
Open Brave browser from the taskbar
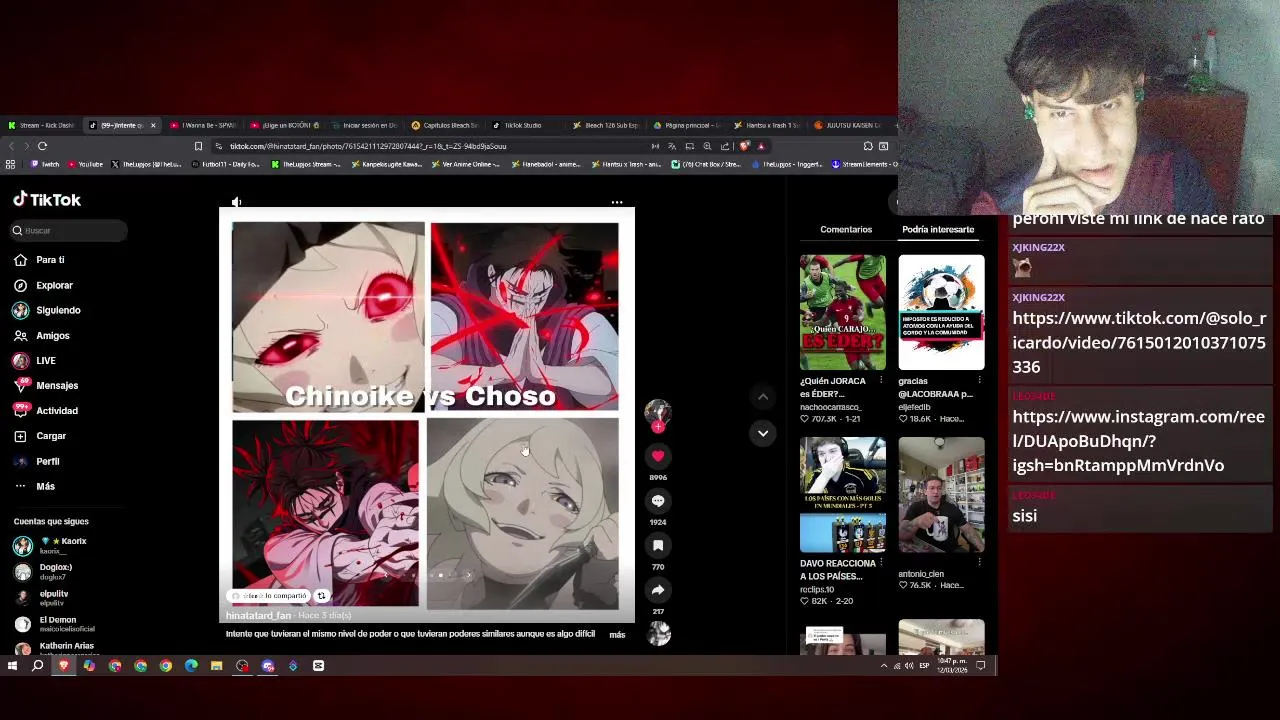pos(64,666)
